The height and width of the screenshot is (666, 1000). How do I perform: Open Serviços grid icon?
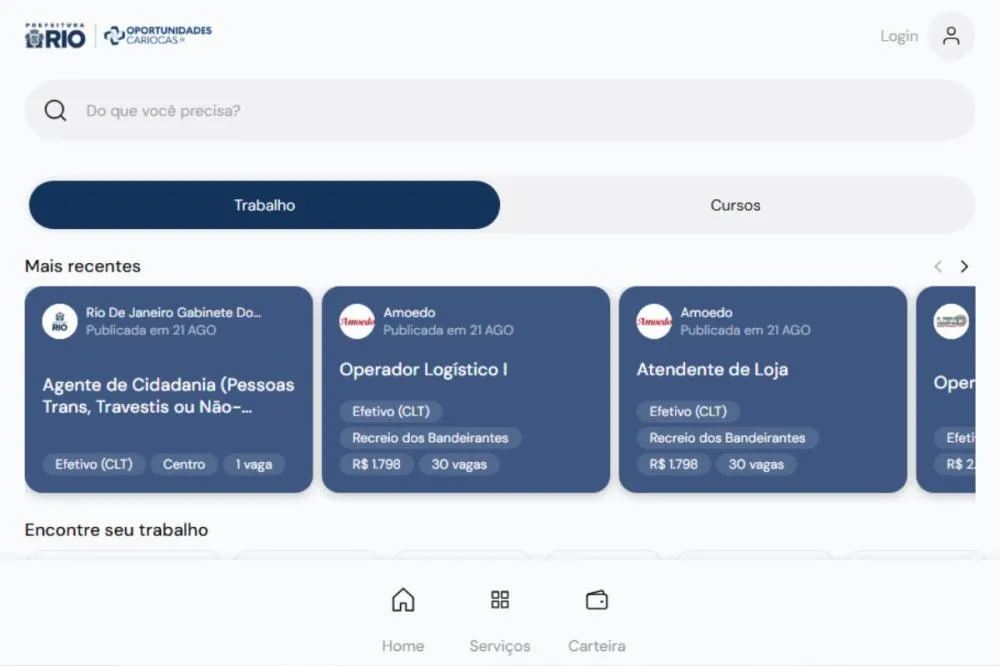point(500,600)
